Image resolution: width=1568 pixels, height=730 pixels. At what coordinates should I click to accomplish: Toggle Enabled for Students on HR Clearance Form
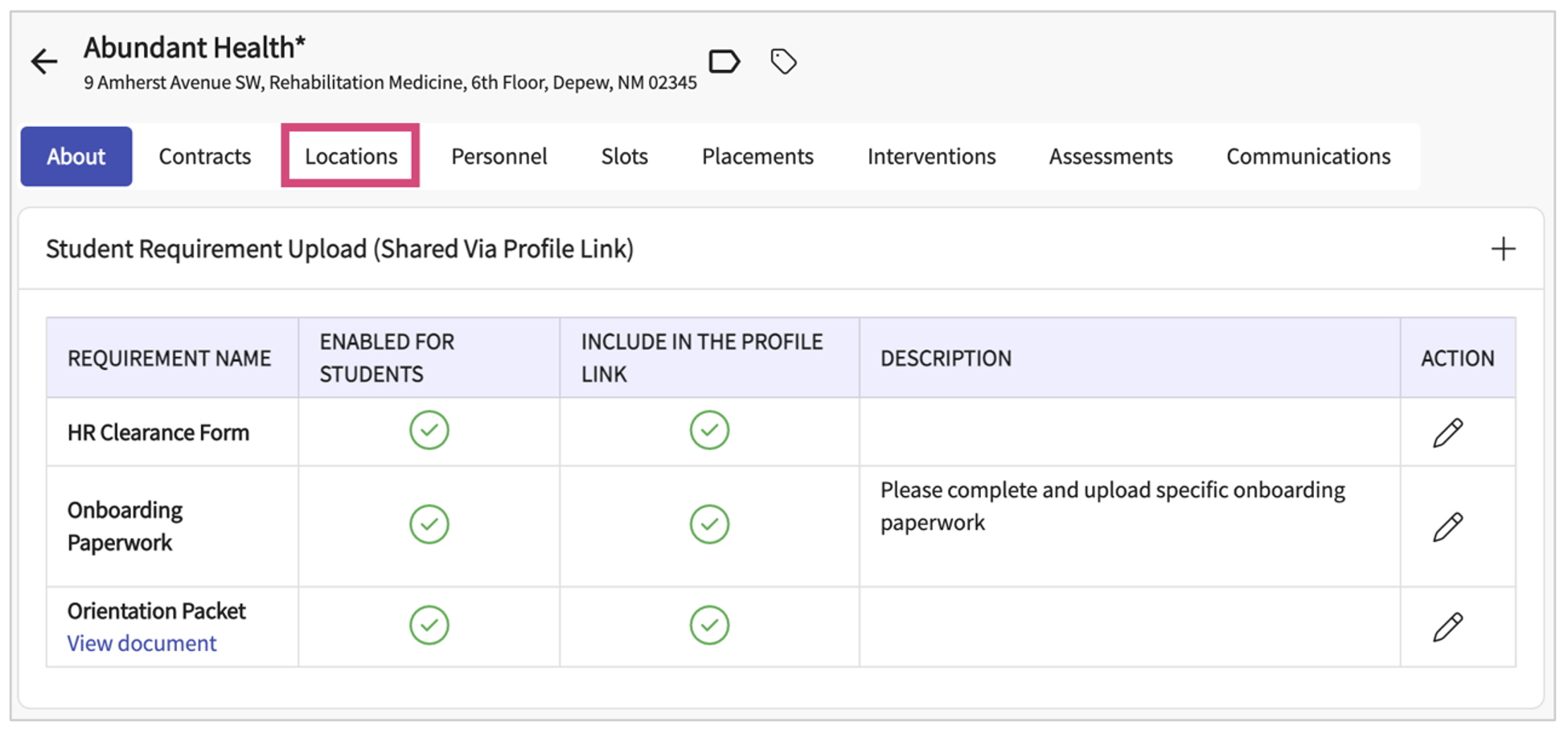[429, 430]
